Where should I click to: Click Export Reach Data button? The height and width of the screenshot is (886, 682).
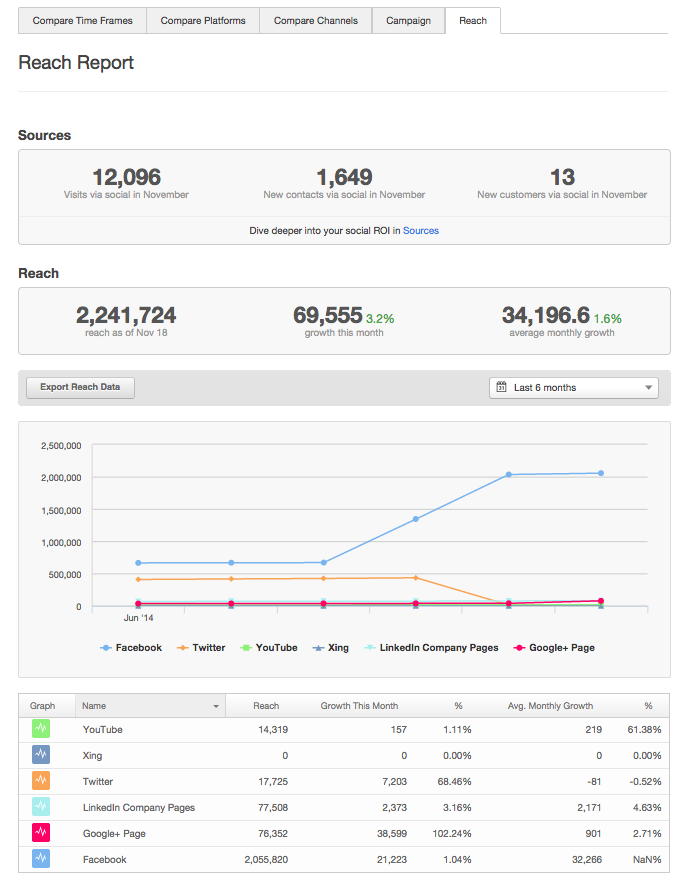80,387
